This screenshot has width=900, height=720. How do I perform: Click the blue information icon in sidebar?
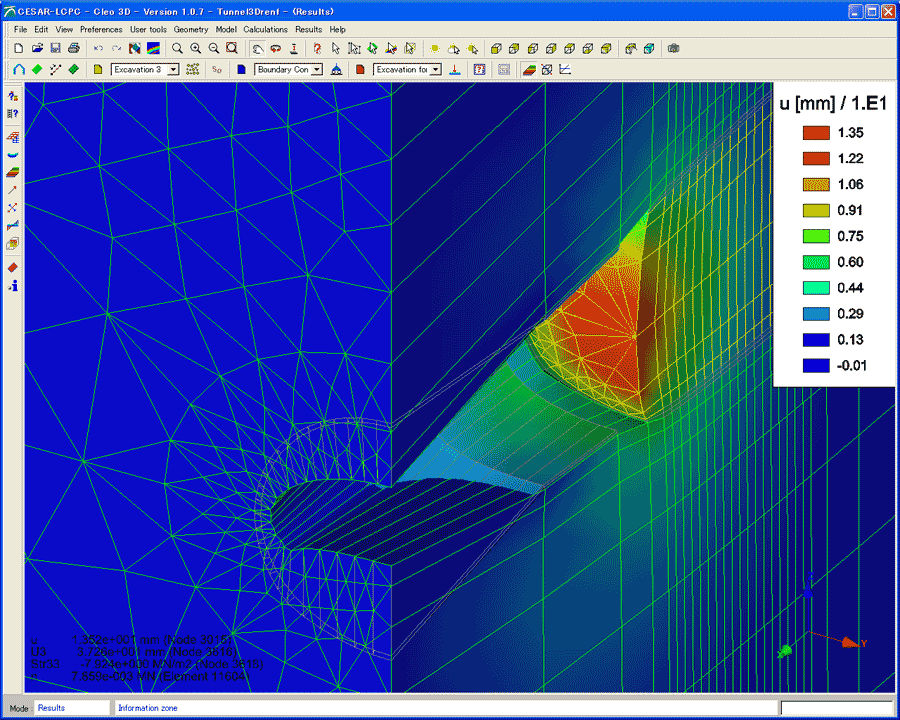point(13,286)
